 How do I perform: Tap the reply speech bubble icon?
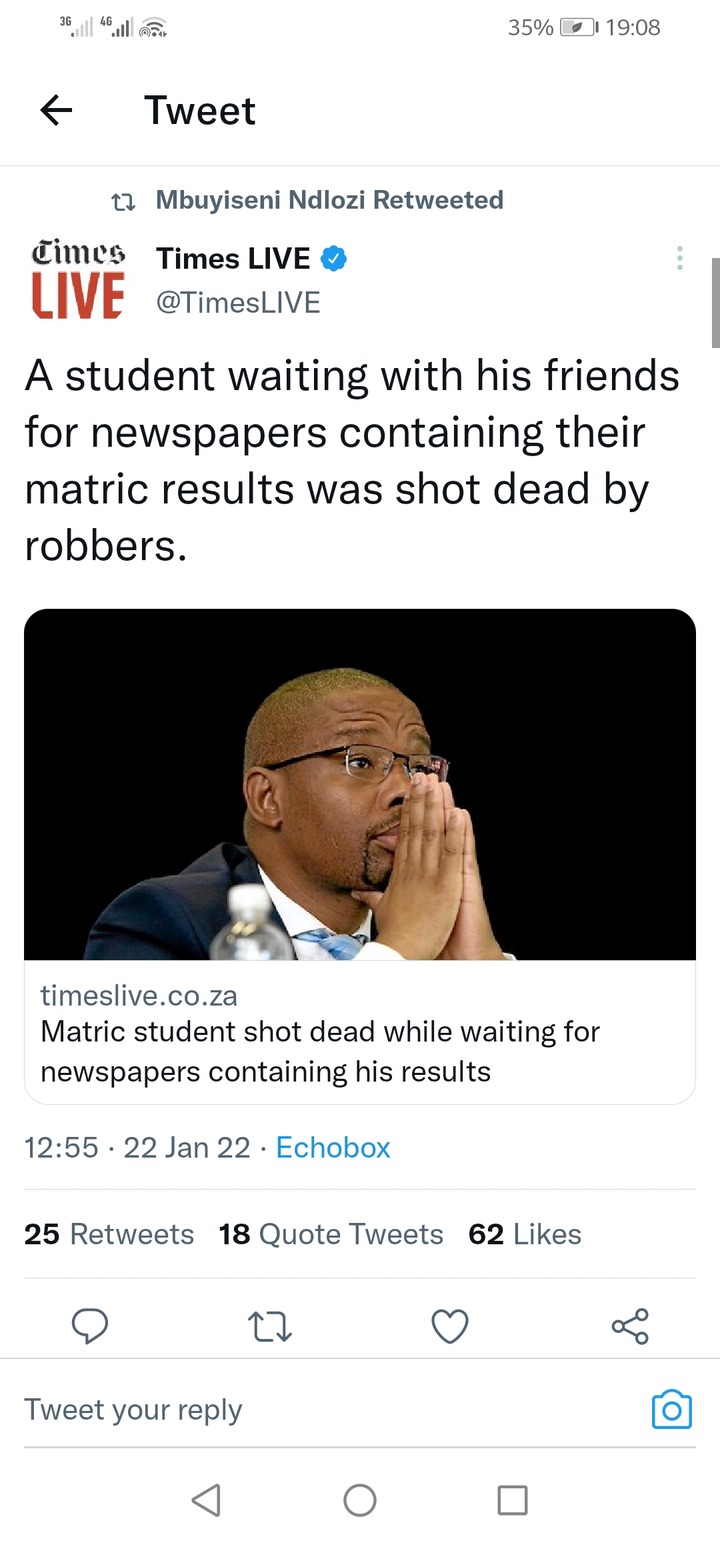click(90, 1326)
